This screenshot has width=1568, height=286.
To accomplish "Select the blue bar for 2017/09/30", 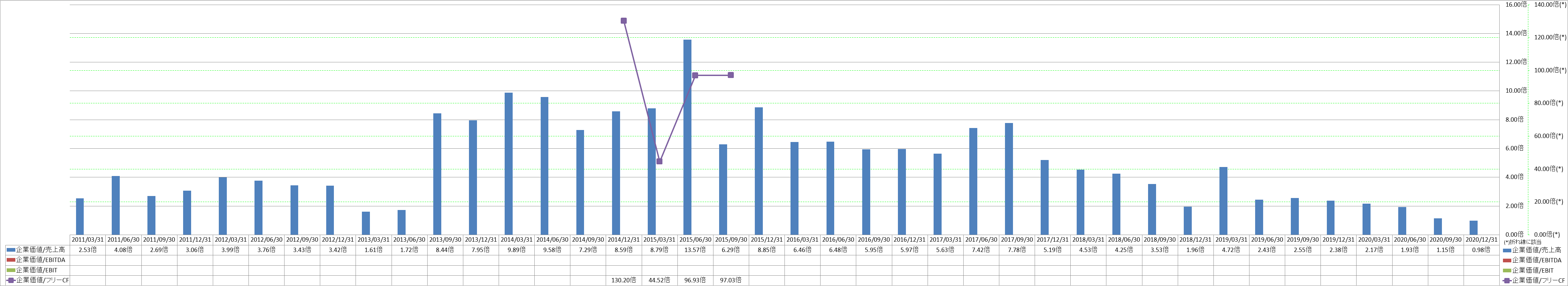I will [1009, 178].
